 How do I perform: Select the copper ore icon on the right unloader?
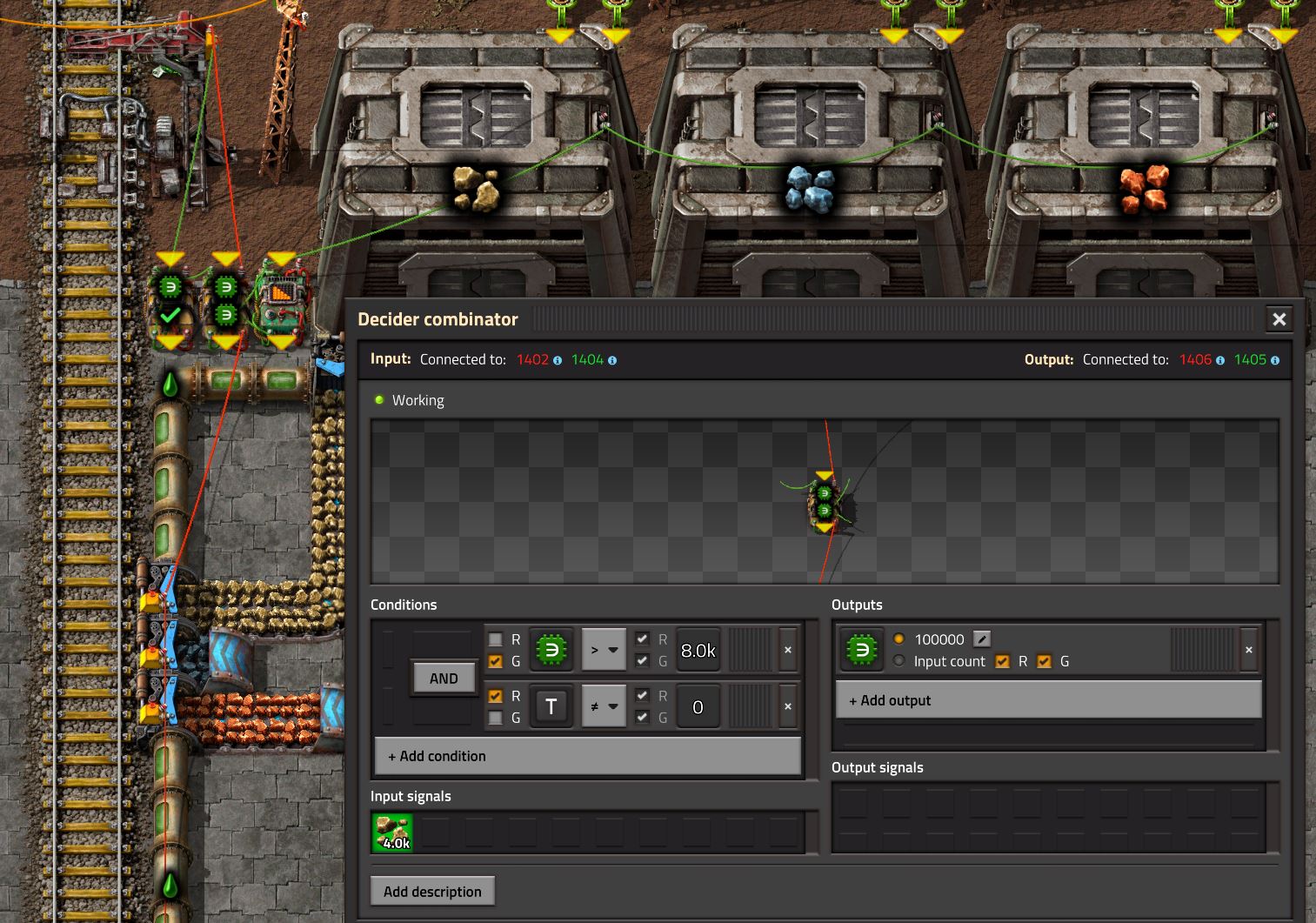tap(1145, 189)
